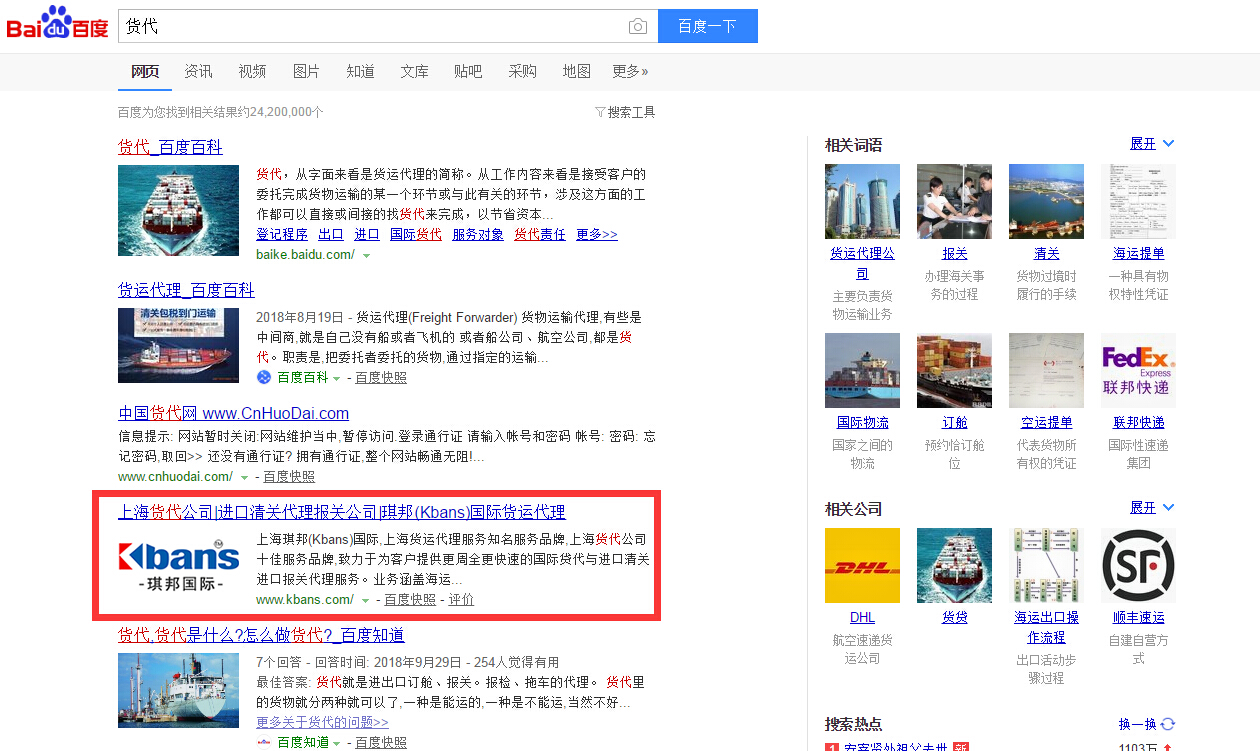The height and width of the screenshot is (751, 1260).
Task: Open the 国际物流 related term link
Action: 862,422
